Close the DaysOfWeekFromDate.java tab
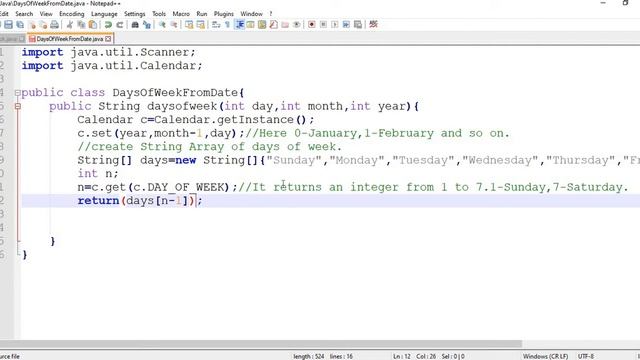640x360 pixels. click(x=108, y=39)
